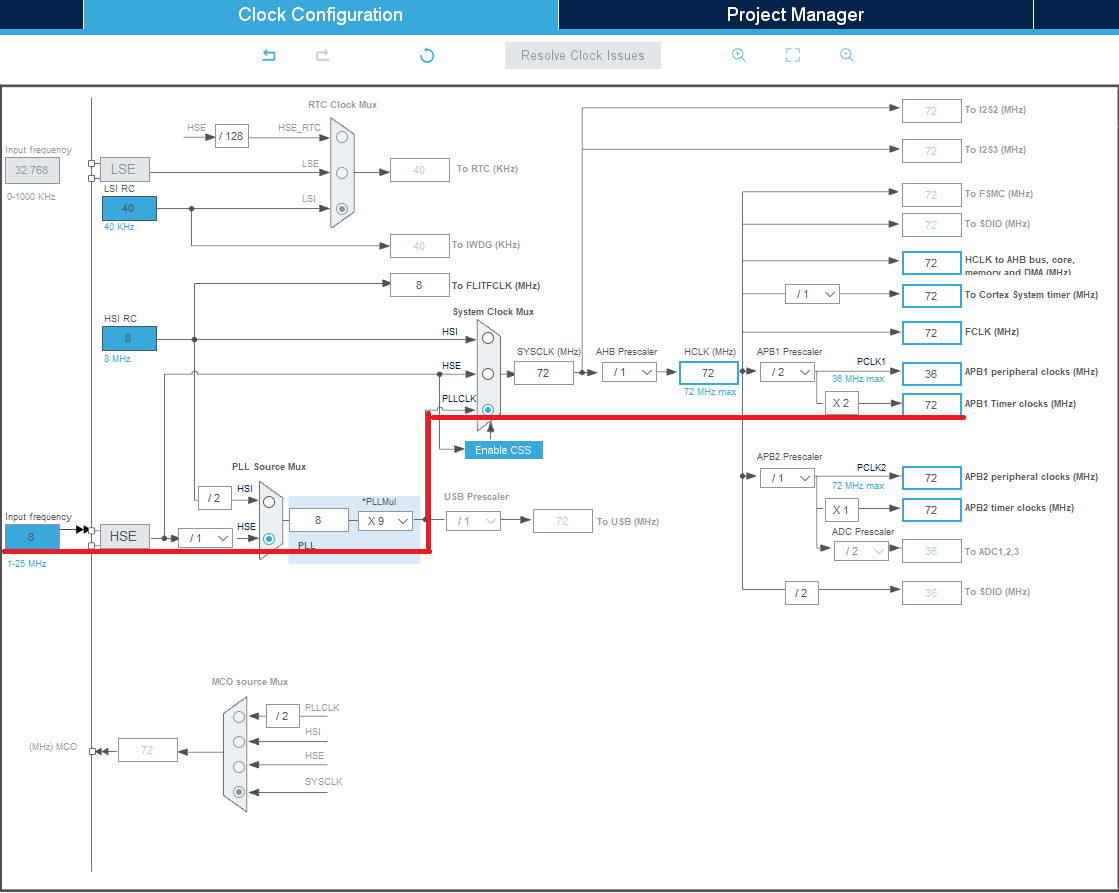Click the PLL input value 8 box
Viewport: 1119px width, 893px height.
click(x=318, y=520)
